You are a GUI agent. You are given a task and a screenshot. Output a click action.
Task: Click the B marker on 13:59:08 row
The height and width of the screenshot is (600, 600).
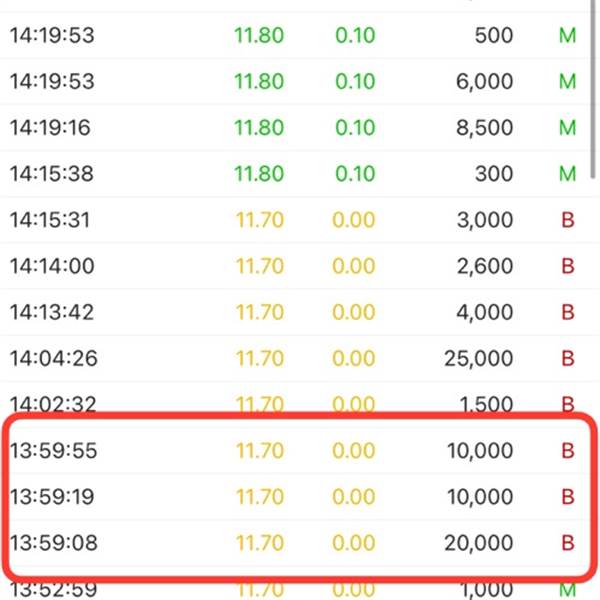pos(568,543)
